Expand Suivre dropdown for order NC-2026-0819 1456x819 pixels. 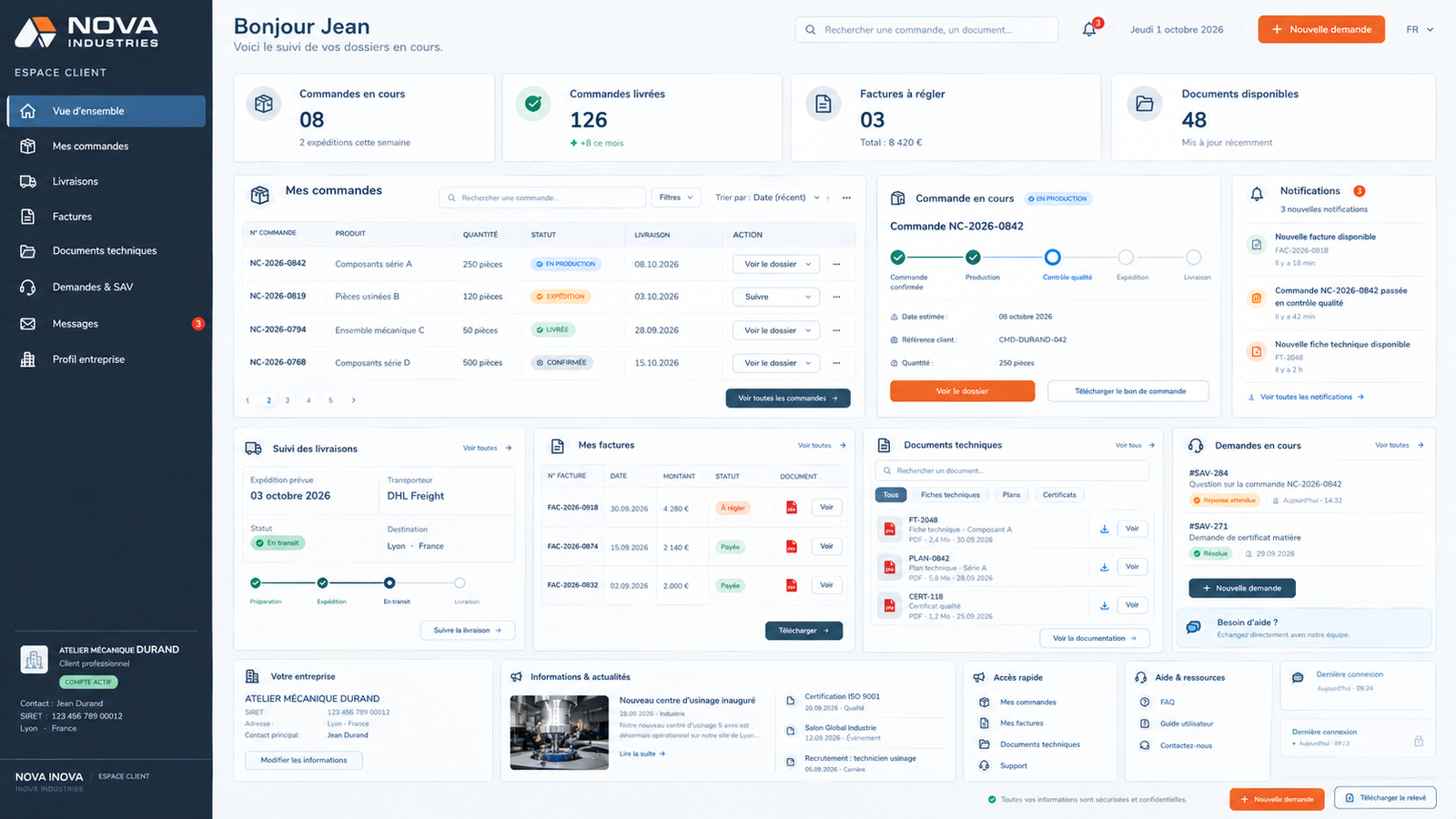click(x=776, y=297)
